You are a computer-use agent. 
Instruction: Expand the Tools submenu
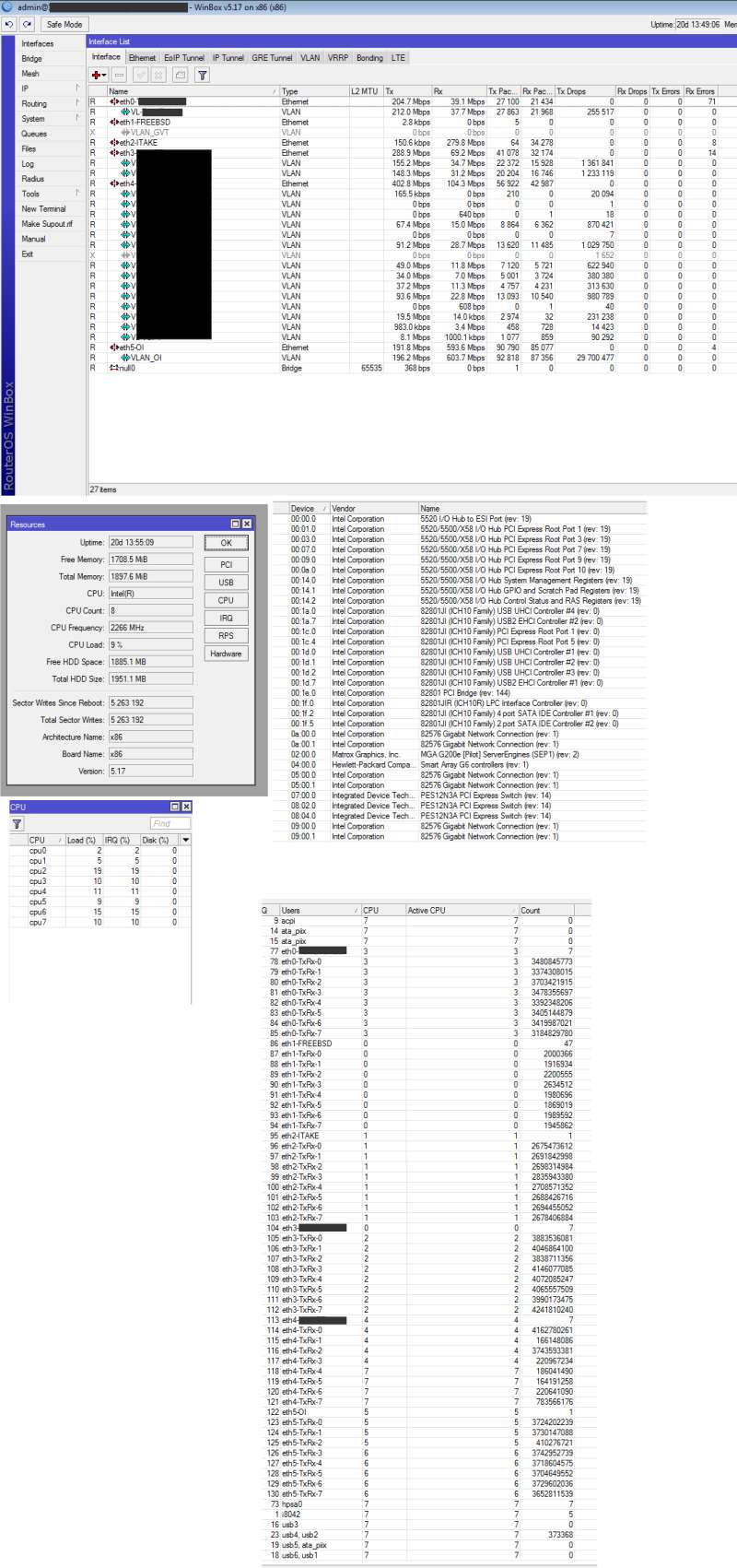tap(51, 194)
